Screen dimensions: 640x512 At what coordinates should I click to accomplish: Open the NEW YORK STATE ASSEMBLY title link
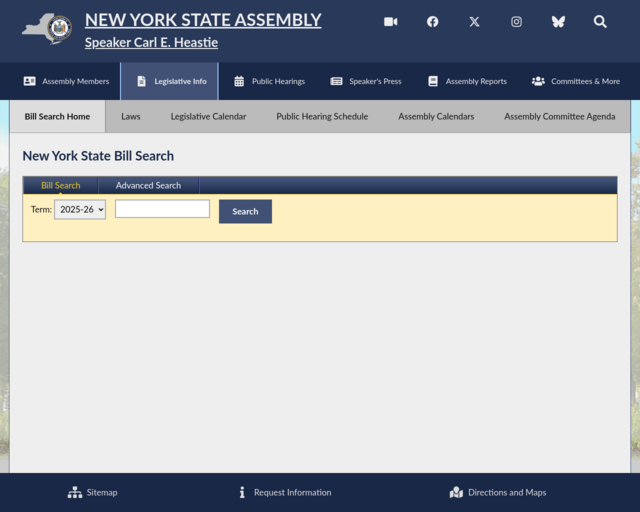[x=203, y=20]
